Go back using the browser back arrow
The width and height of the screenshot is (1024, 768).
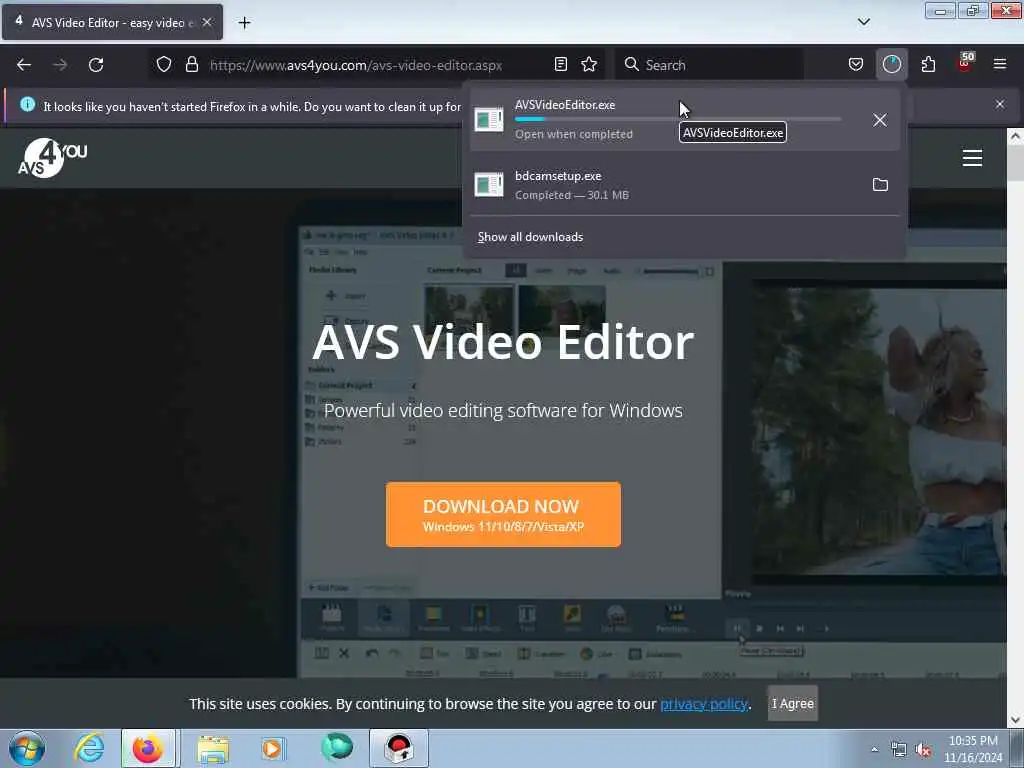click(24, 65)
